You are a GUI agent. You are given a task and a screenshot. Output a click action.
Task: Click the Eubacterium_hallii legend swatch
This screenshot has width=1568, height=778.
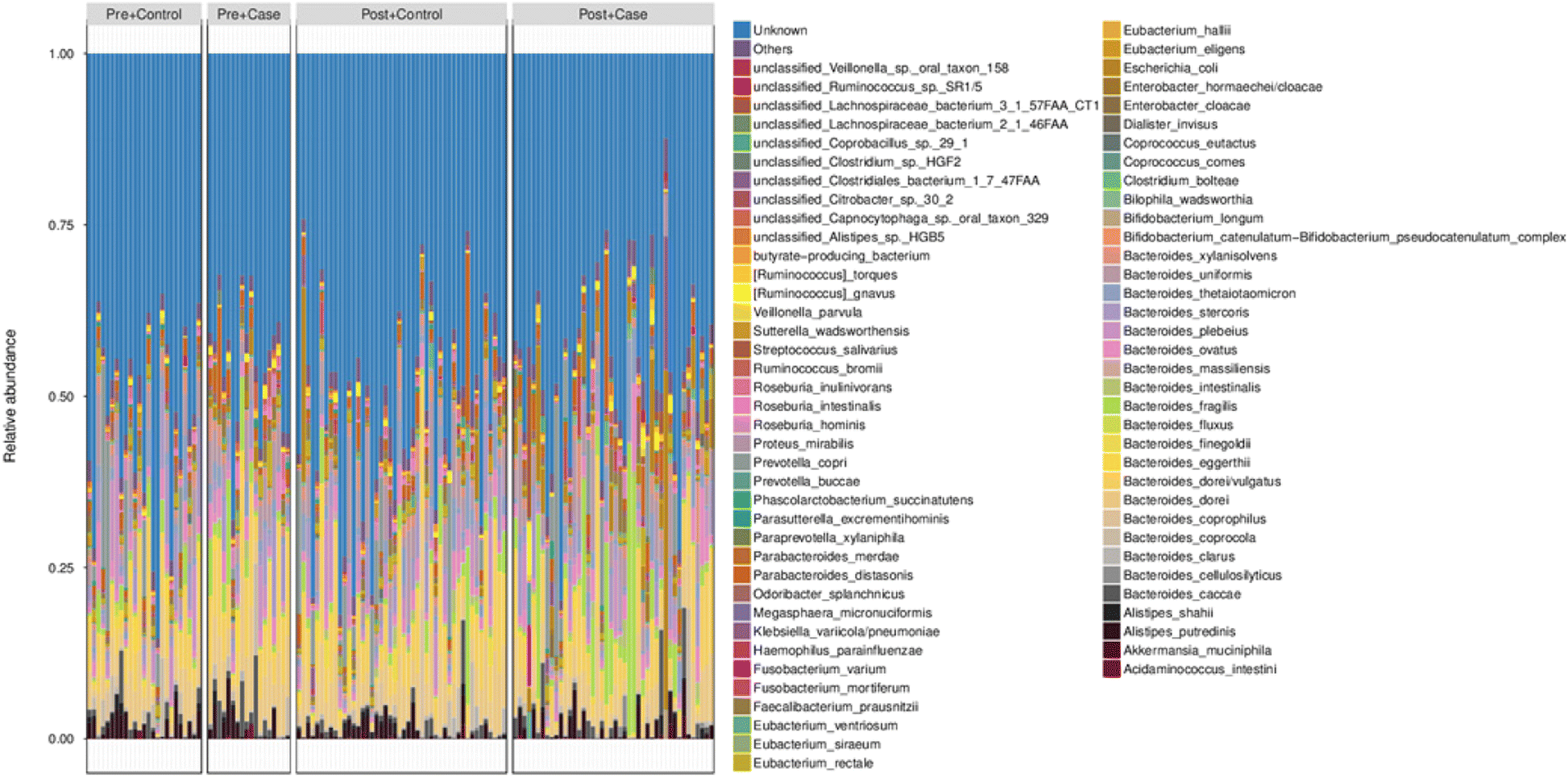tap(1112, 30)
